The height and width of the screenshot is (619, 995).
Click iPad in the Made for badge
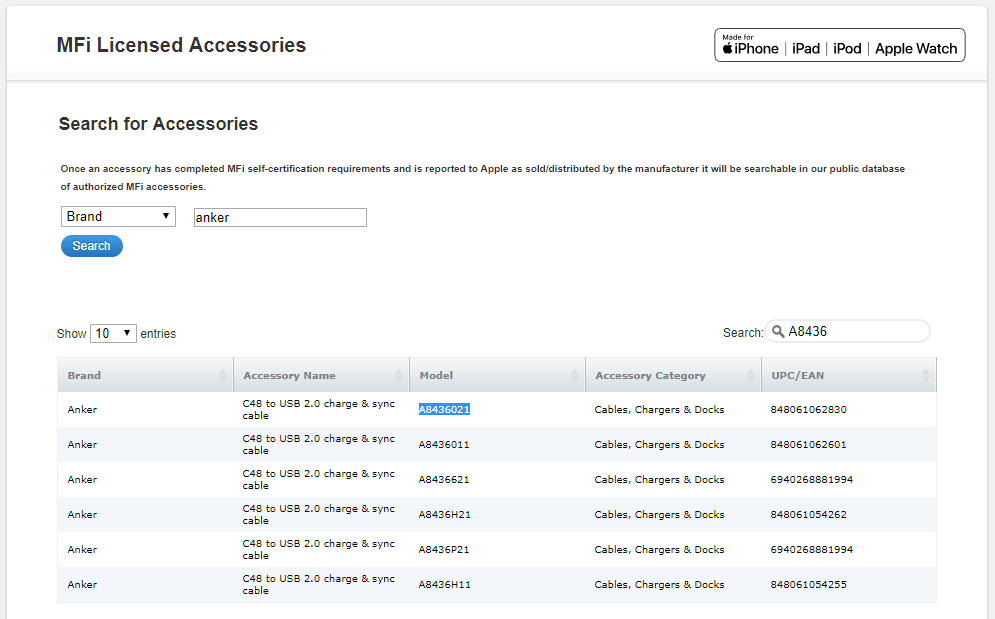coord(806,49)
